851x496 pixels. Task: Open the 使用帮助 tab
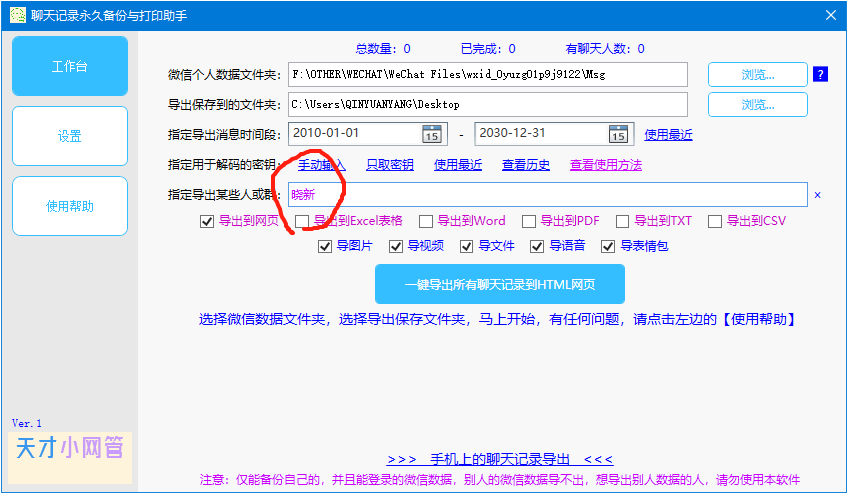pos(70,206)
